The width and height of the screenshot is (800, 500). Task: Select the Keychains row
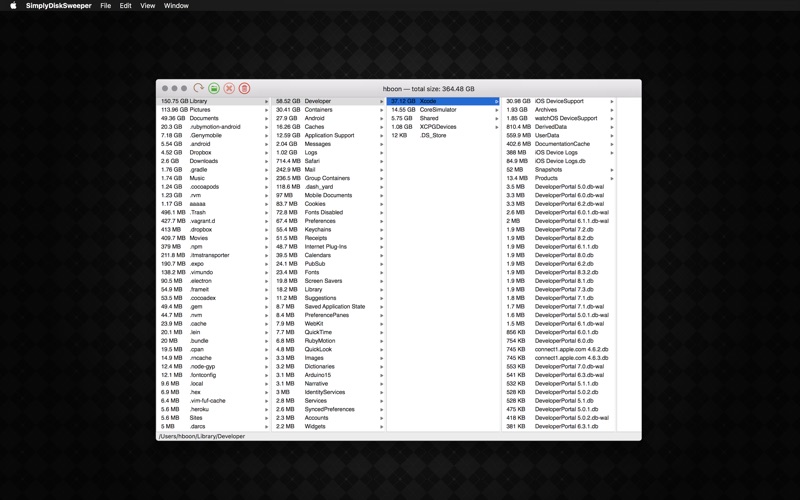(x=329, y=230)
